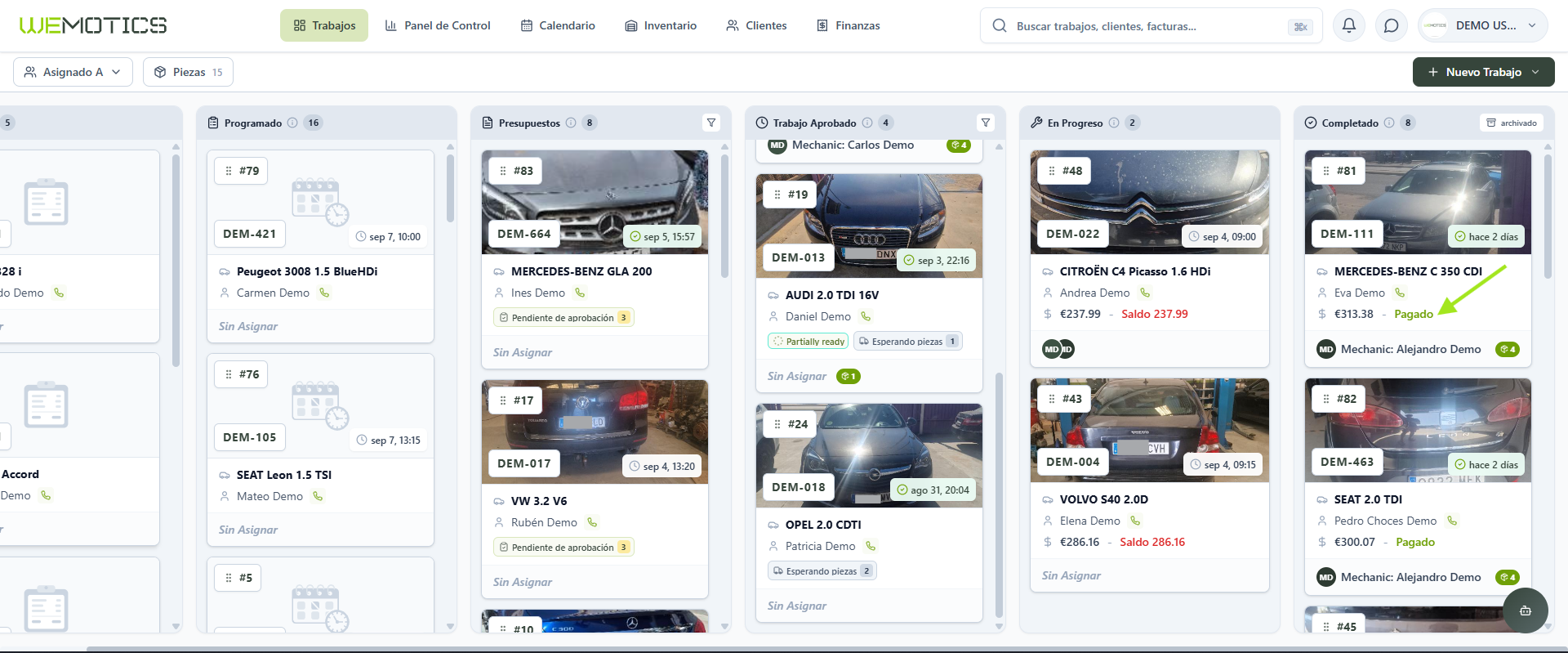Screen dimensions: 1568x653
Task: Click the board's horizontal scrollbar
Action: coord(825,650)
